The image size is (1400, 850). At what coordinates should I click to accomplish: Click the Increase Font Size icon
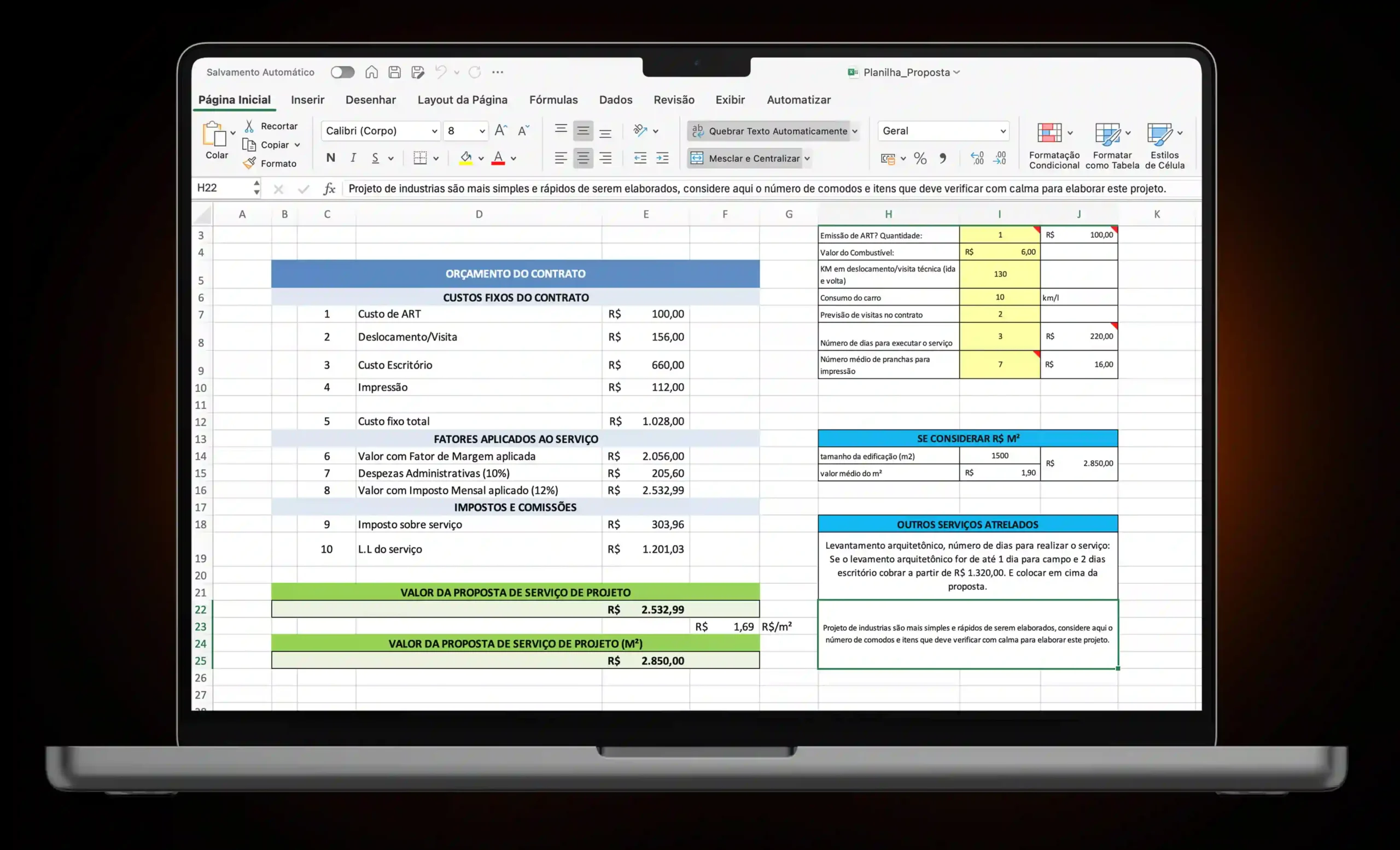(x=500, y=131)
